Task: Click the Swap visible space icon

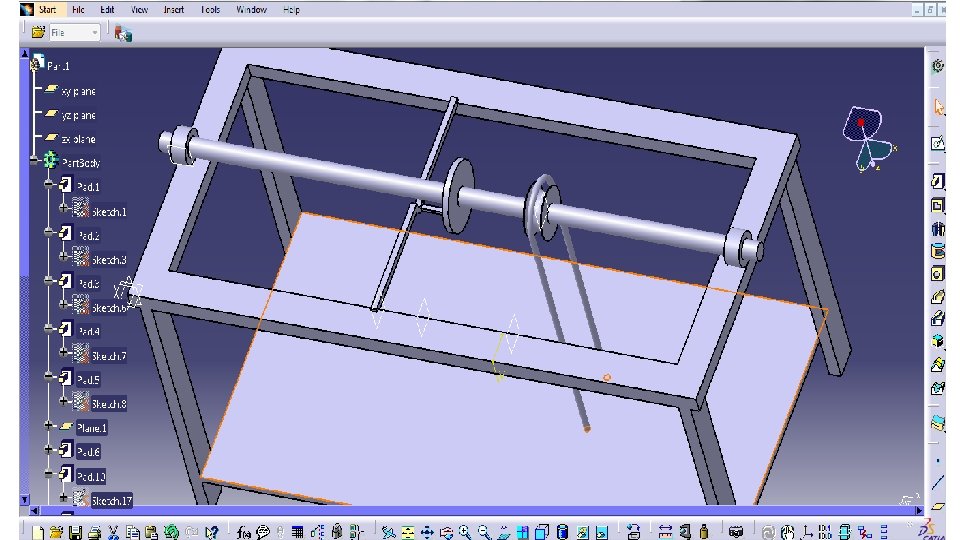Action: point(602,533)
